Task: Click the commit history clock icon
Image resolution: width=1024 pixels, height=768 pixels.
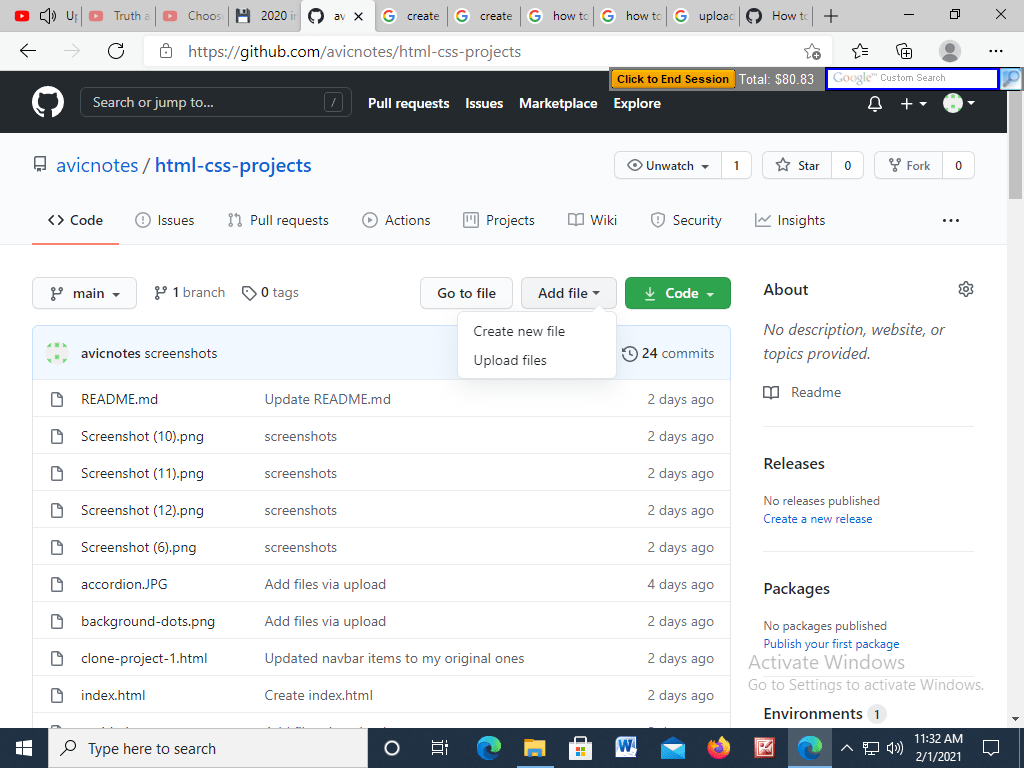Action: click(x=630, y=353)
